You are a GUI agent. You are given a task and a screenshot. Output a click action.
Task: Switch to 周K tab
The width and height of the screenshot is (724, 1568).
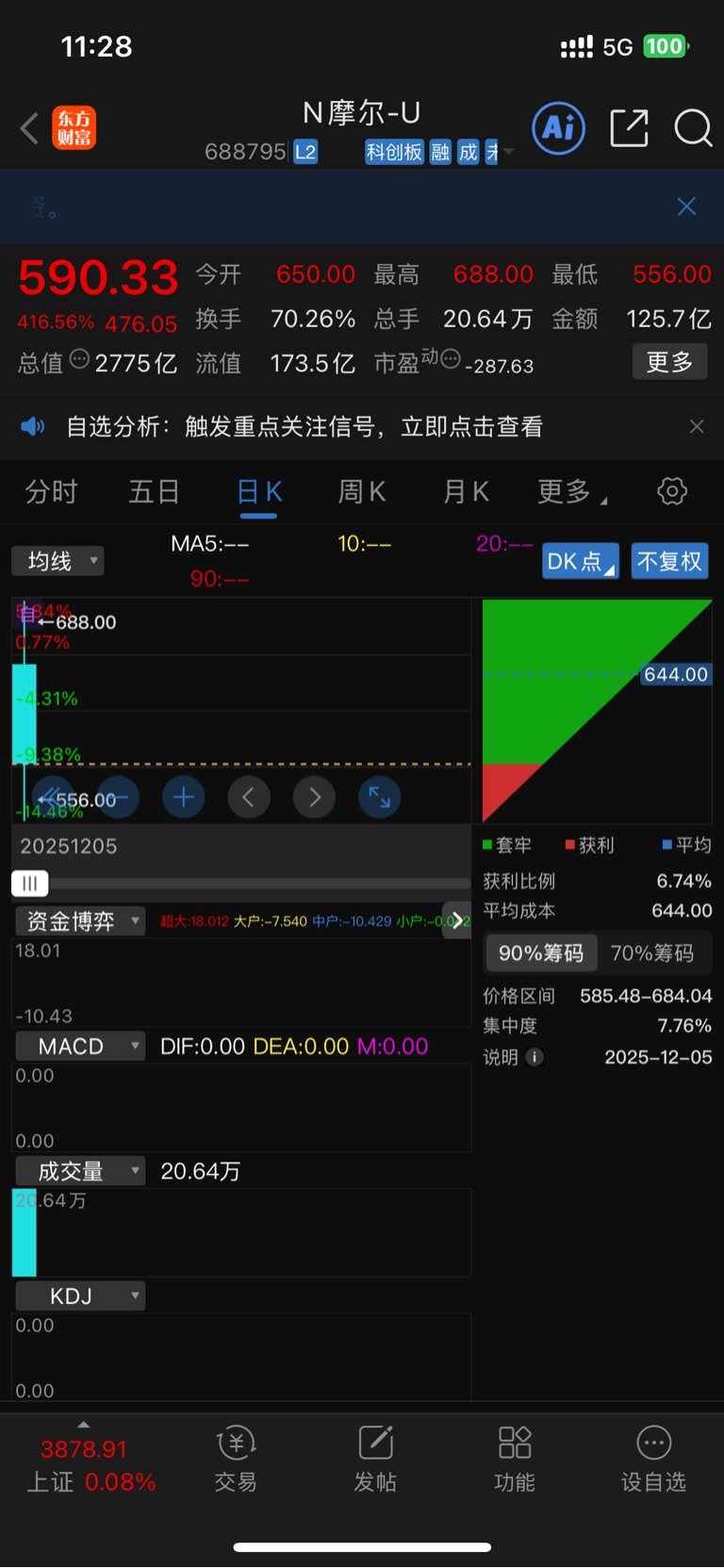[362, 491]
